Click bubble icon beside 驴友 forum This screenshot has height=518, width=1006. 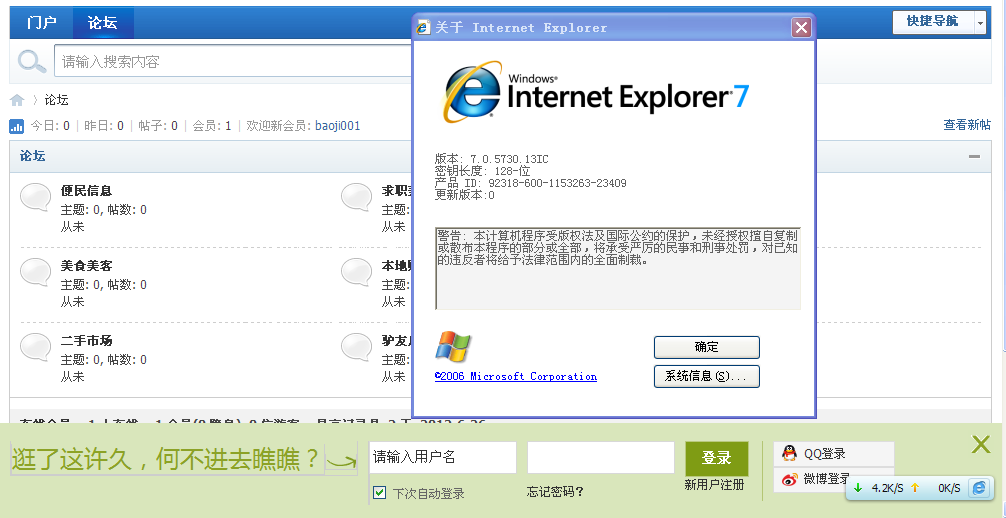(x=356, y=347)
